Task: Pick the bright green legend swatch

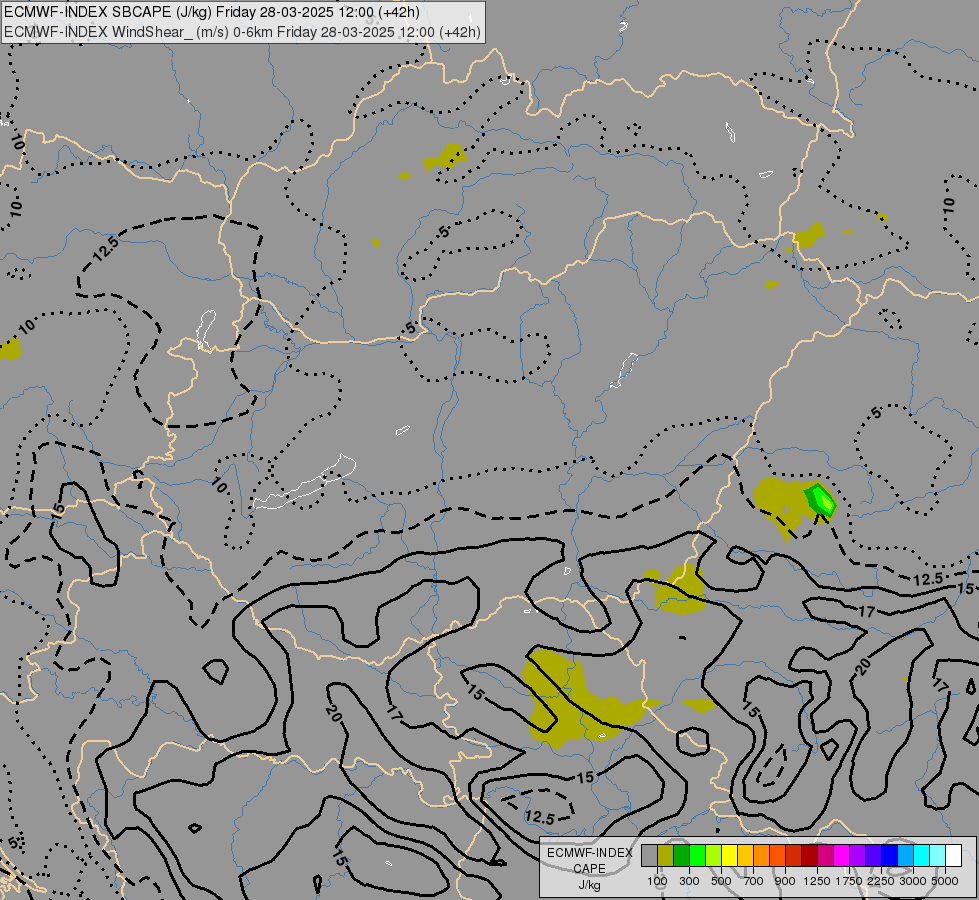Action: point(697,856)
